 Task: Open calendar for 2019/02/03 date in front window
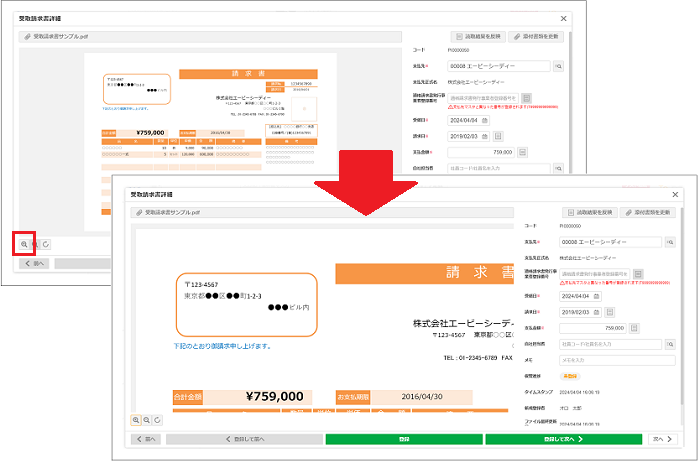(597, 312)
